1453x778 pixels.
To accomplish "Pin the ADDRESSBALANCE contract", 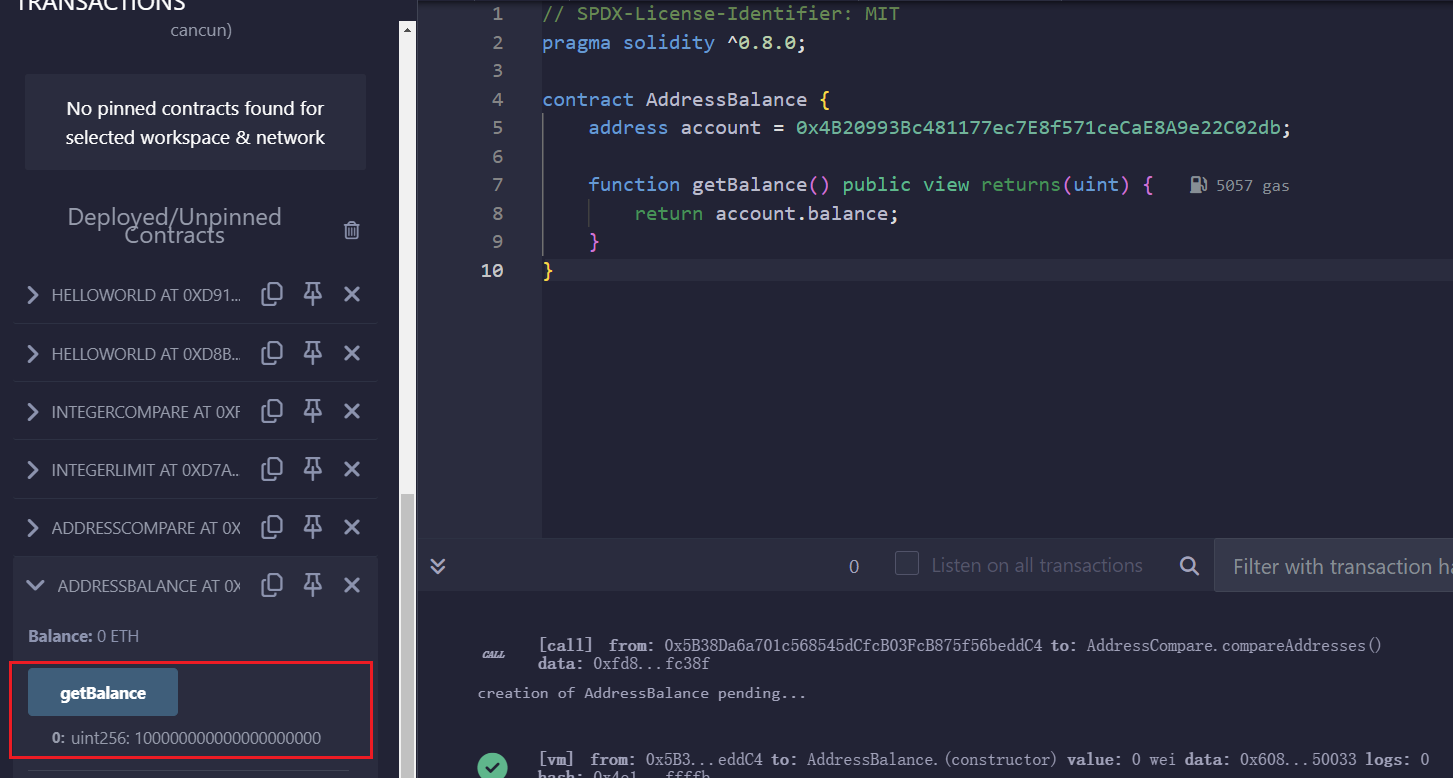I will 312,585.
